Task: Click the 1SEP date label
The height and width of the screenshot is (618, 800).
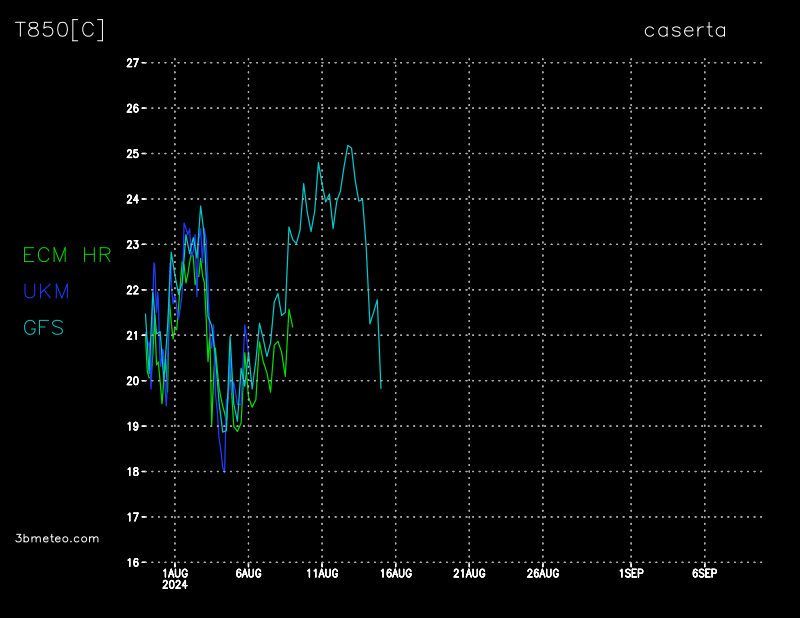Action: (x=631, y=573)
